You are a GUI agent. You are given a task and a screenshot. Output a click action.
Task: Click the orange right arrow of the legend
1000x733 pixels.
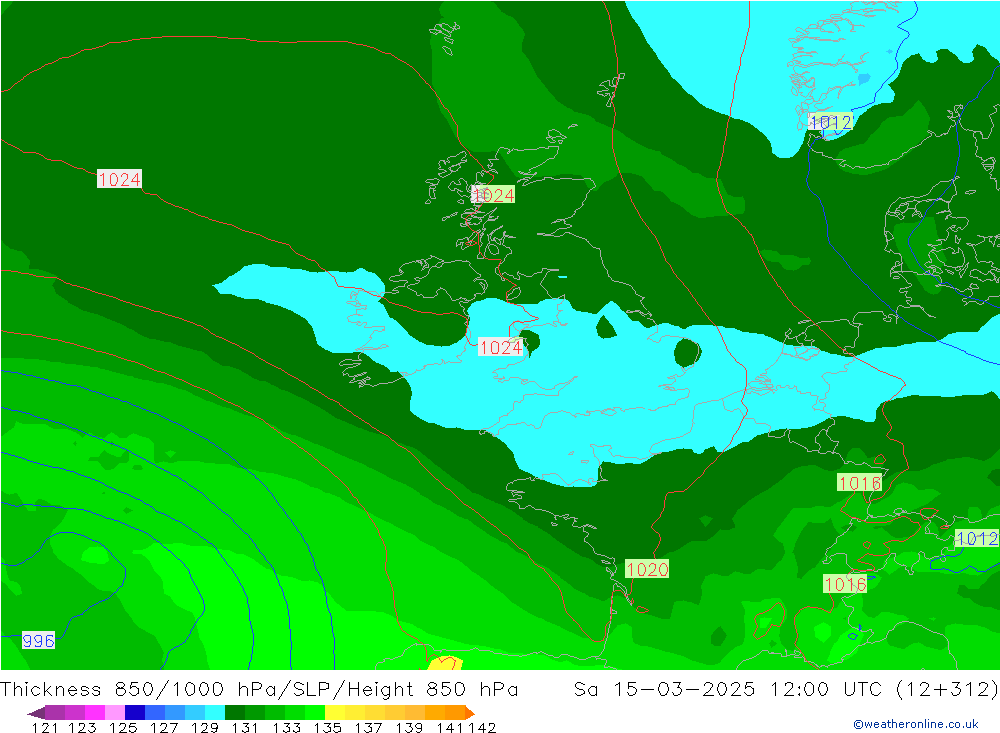[x=470, y=712]
